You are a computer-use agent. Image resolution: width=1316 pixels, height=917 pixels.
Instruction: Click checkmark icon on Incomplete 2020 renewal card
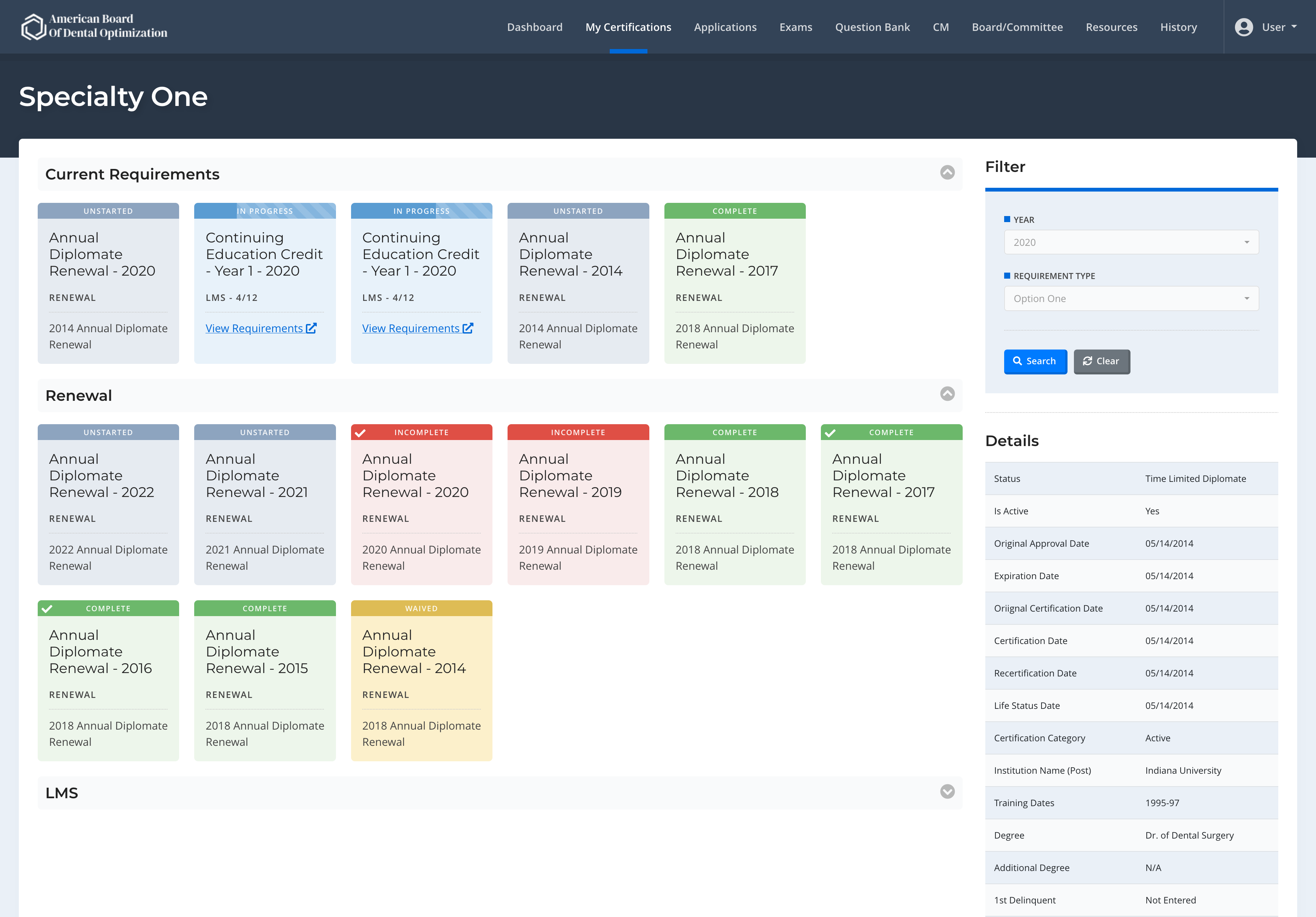[360, 433]
